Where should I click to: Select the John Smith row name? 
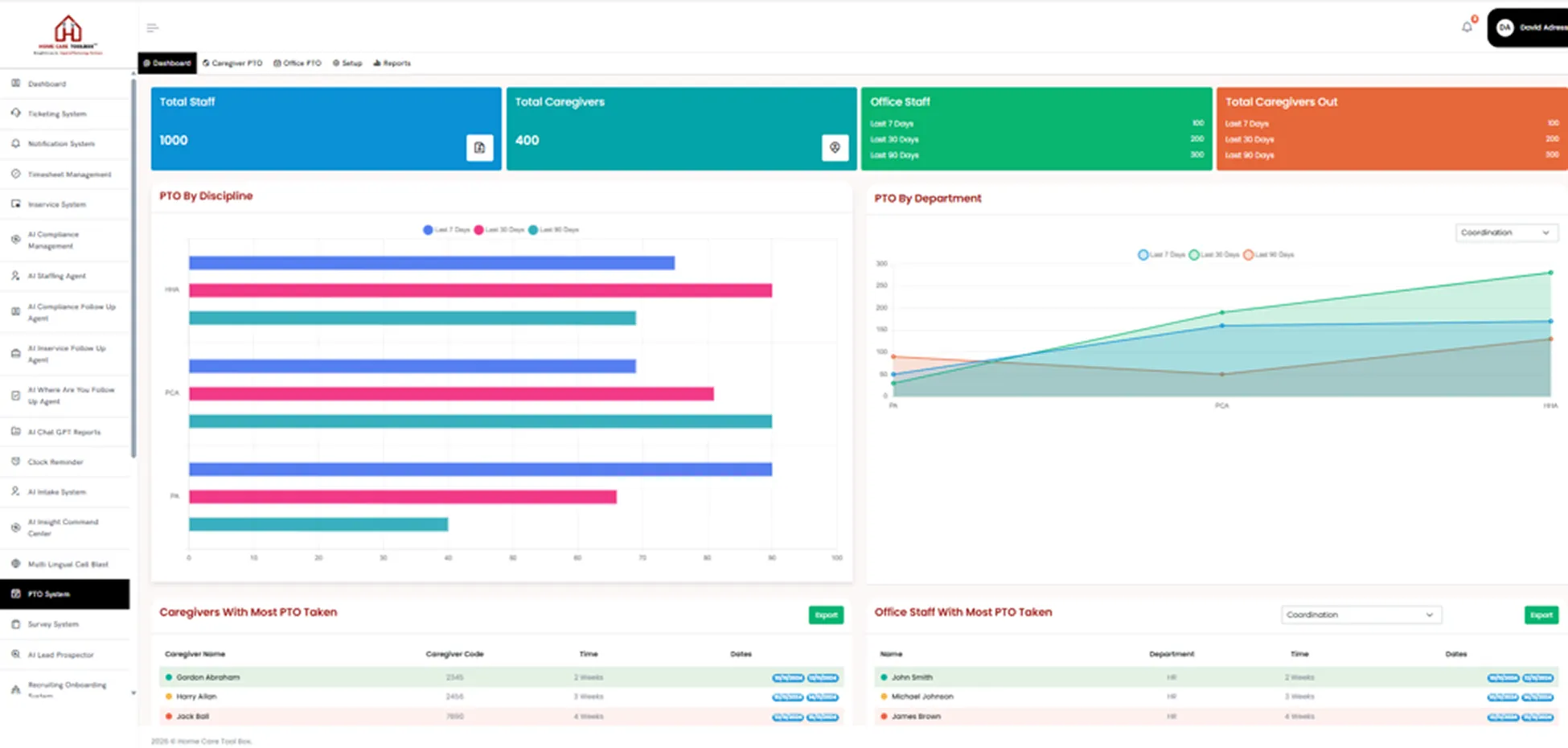912,678
